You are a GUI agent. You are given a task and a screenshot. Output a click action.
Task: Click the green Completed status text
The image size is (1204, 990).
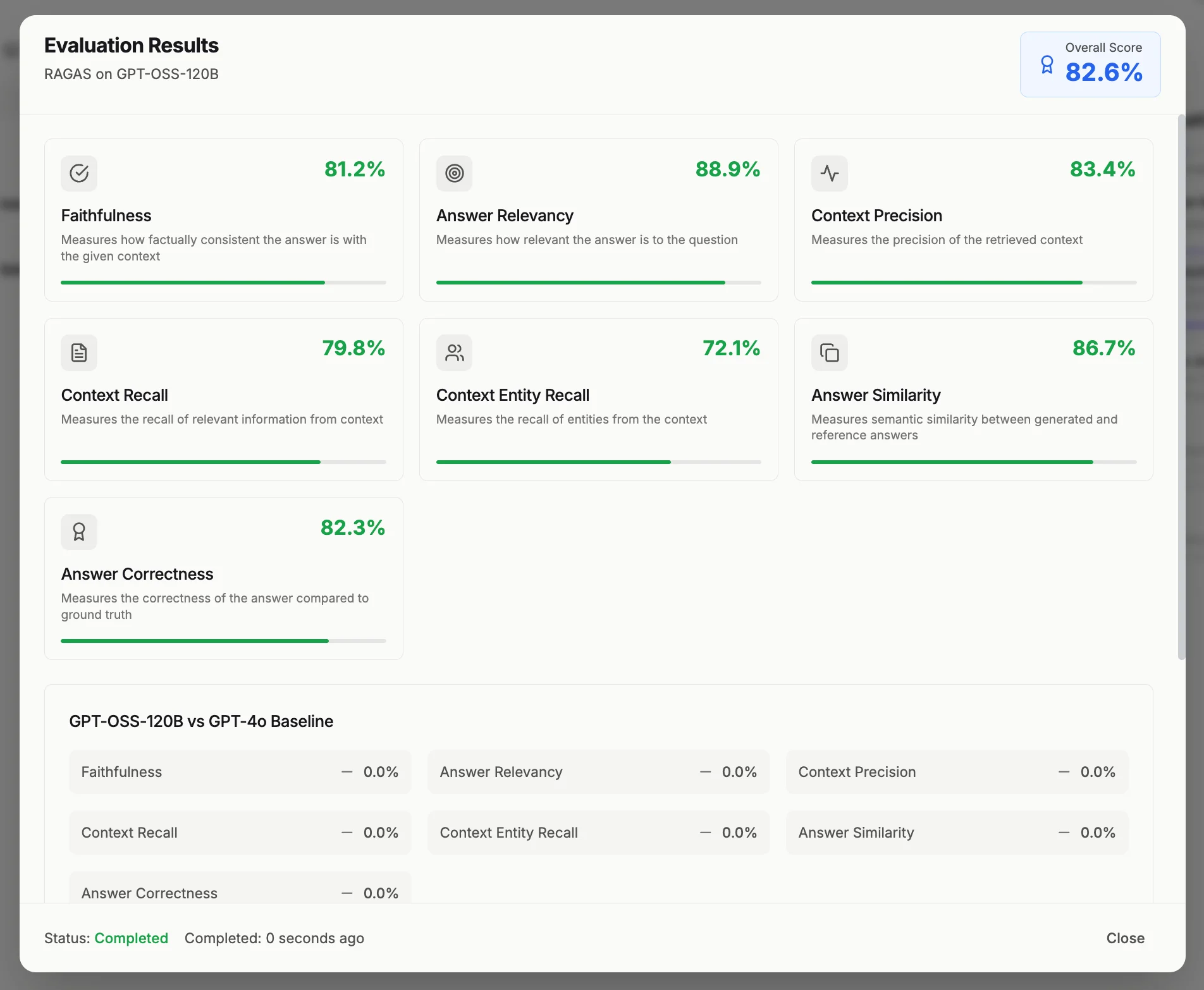click(132, 938)
